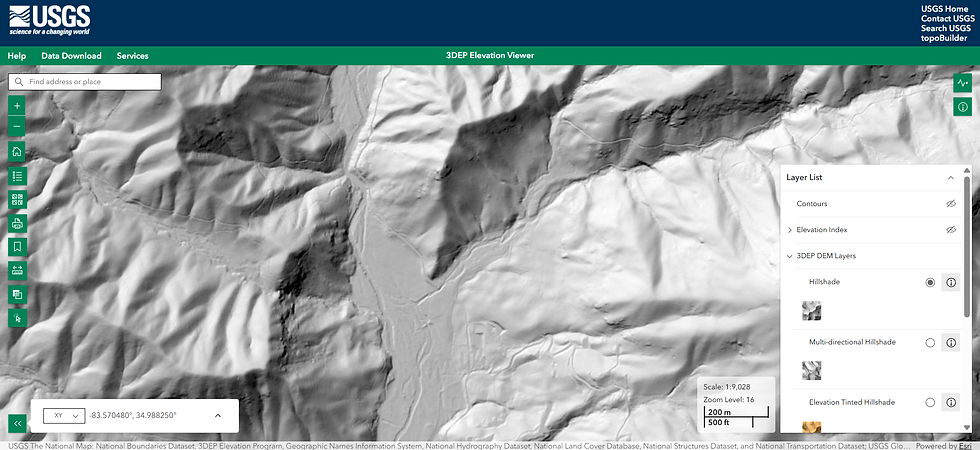Open info for Elevation Tinted Hillshade
Image resolution: width=980 pixels, height=450 pixels.
point(951,402)
